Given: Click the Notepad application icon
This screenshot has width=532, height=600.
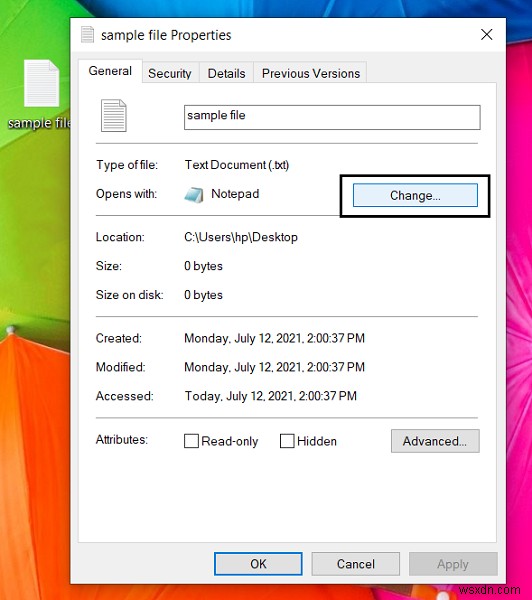Looking at the screenshot, I should pos(194,194).
